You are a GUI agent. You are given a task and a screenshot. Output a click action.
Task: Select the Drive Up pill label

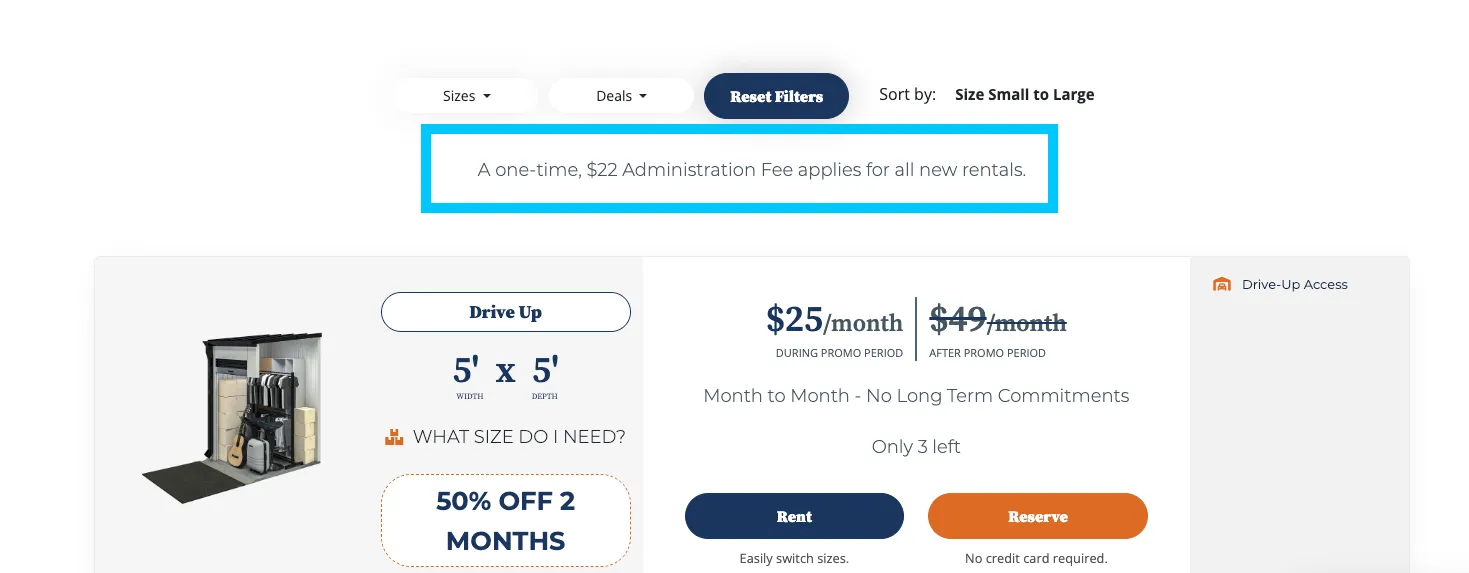(x=506, y=312)
